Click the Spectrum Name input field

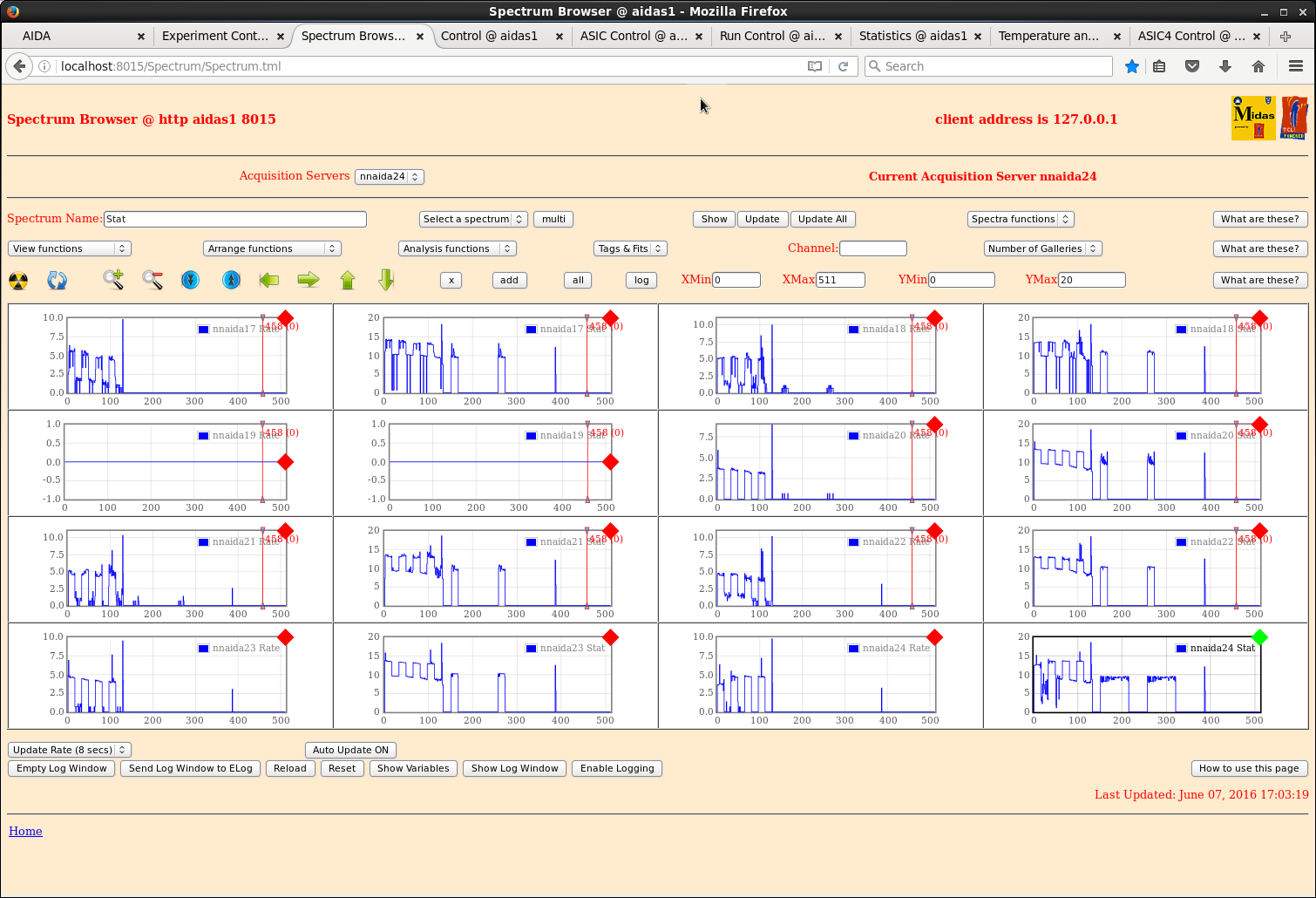[234, 219]
